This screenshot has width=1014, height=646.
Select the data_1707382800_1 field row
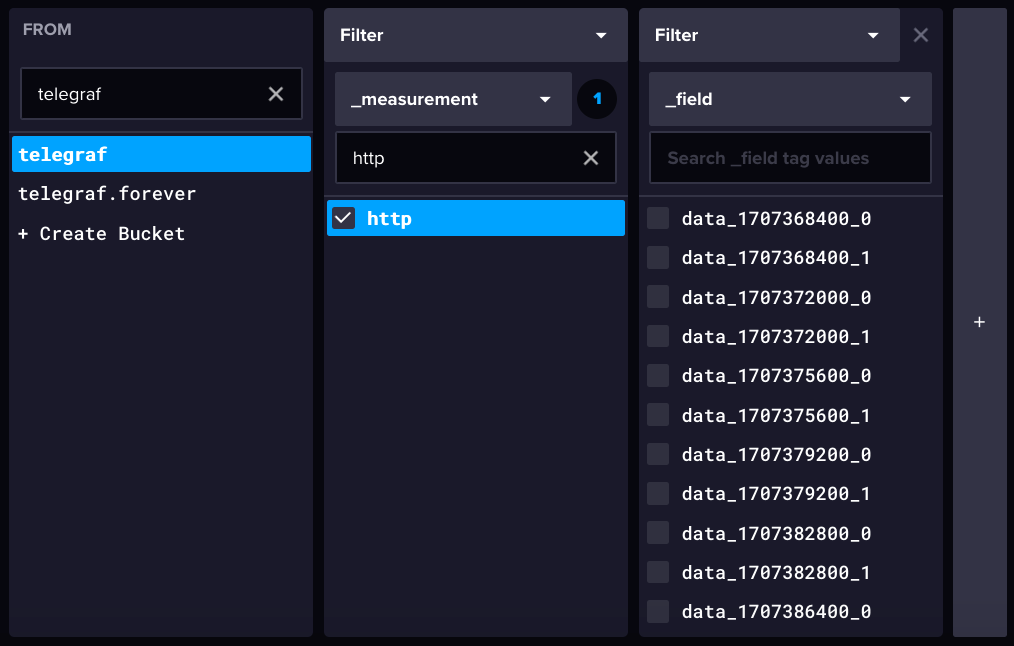[775, 572]
